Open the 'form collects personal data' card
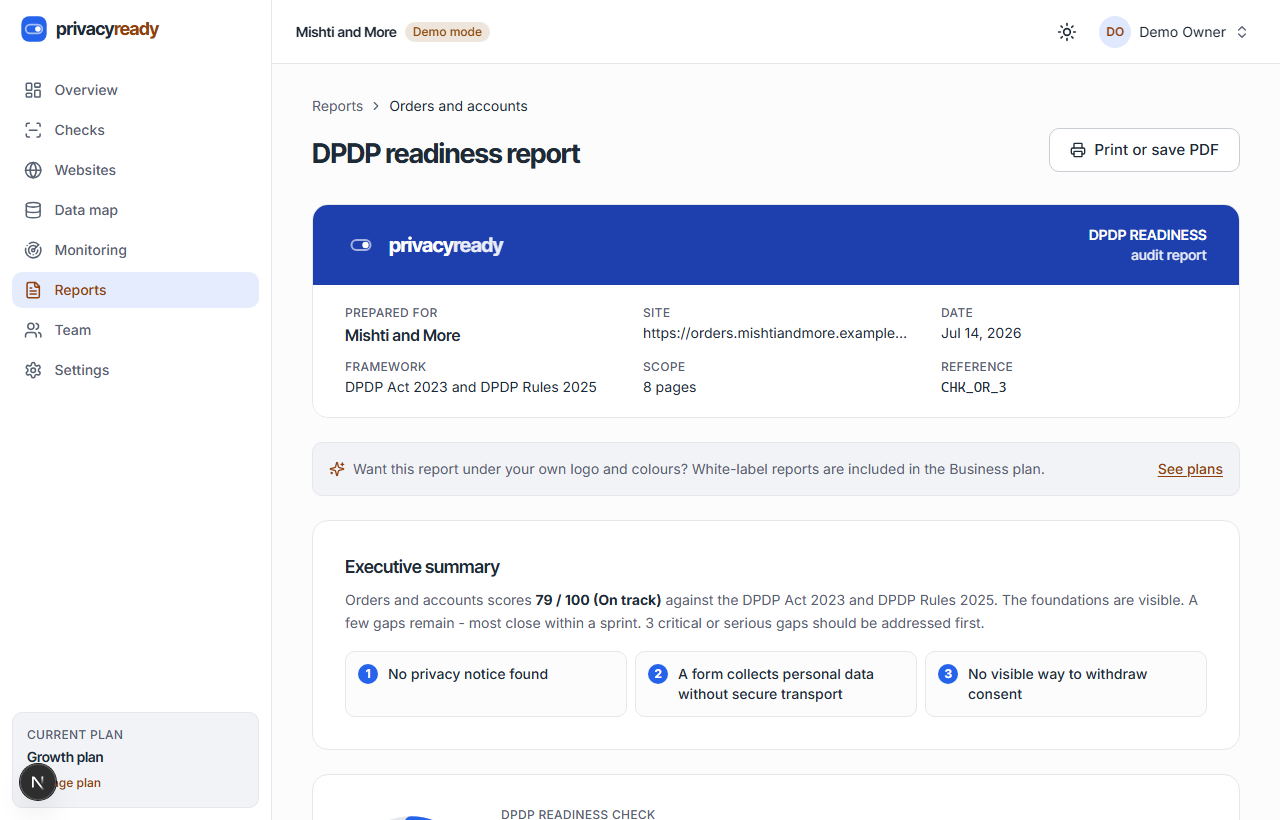 pos(776,684)
